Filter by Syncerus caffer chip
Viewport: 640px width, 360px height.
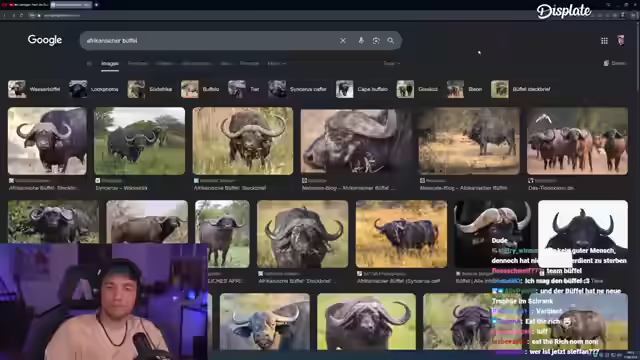[298, 89]
